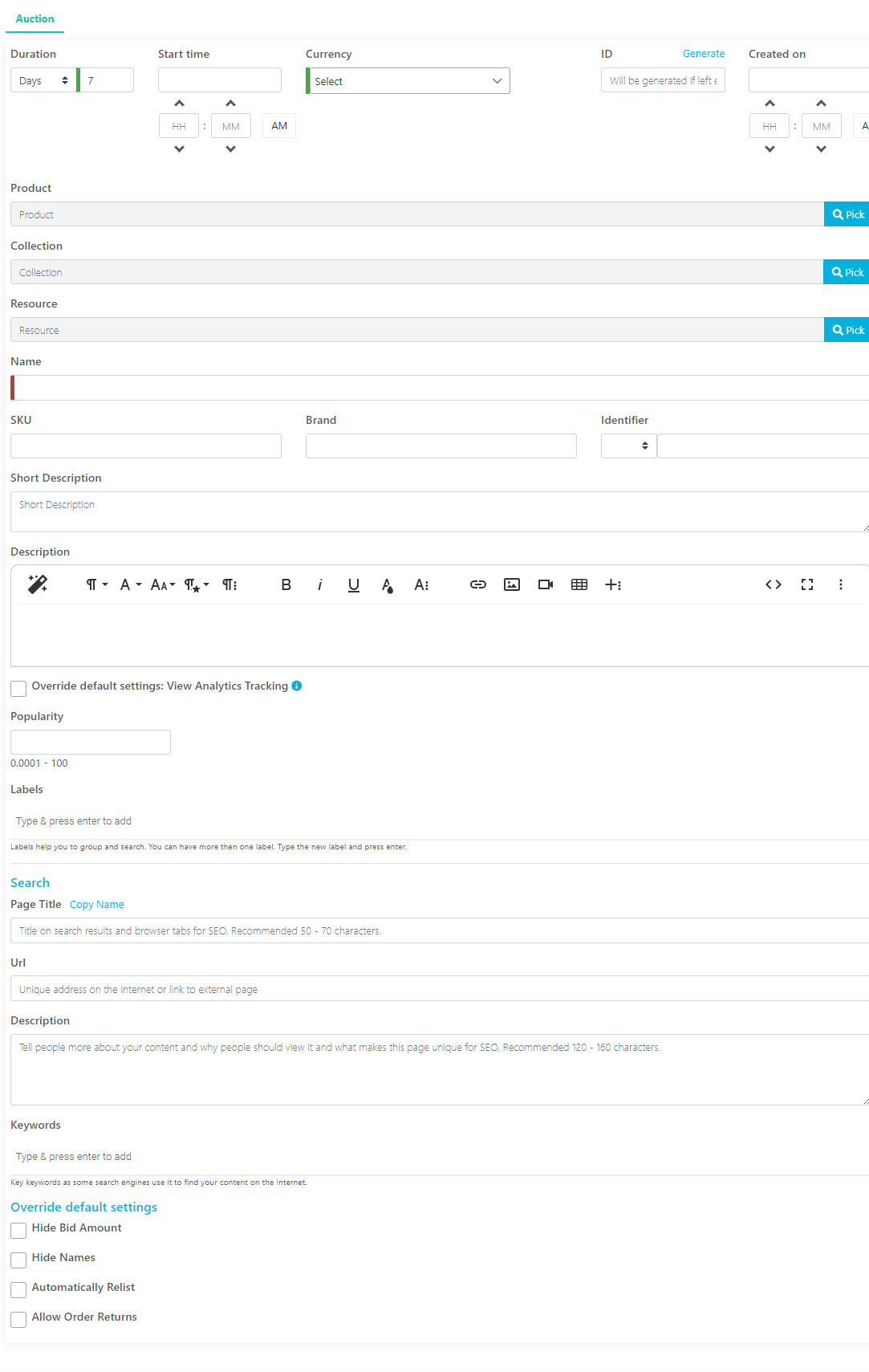
Task: Toggle bold formatting in Description editor
Action: [x=286, y=584]
